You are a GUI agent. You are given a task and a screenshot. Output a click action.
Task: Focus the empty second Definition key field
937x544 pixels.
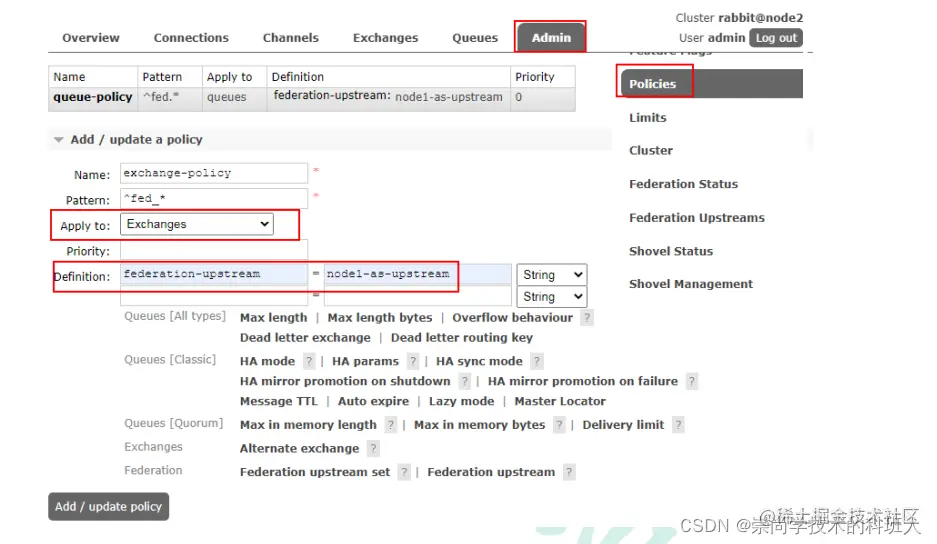pos(214,297)
